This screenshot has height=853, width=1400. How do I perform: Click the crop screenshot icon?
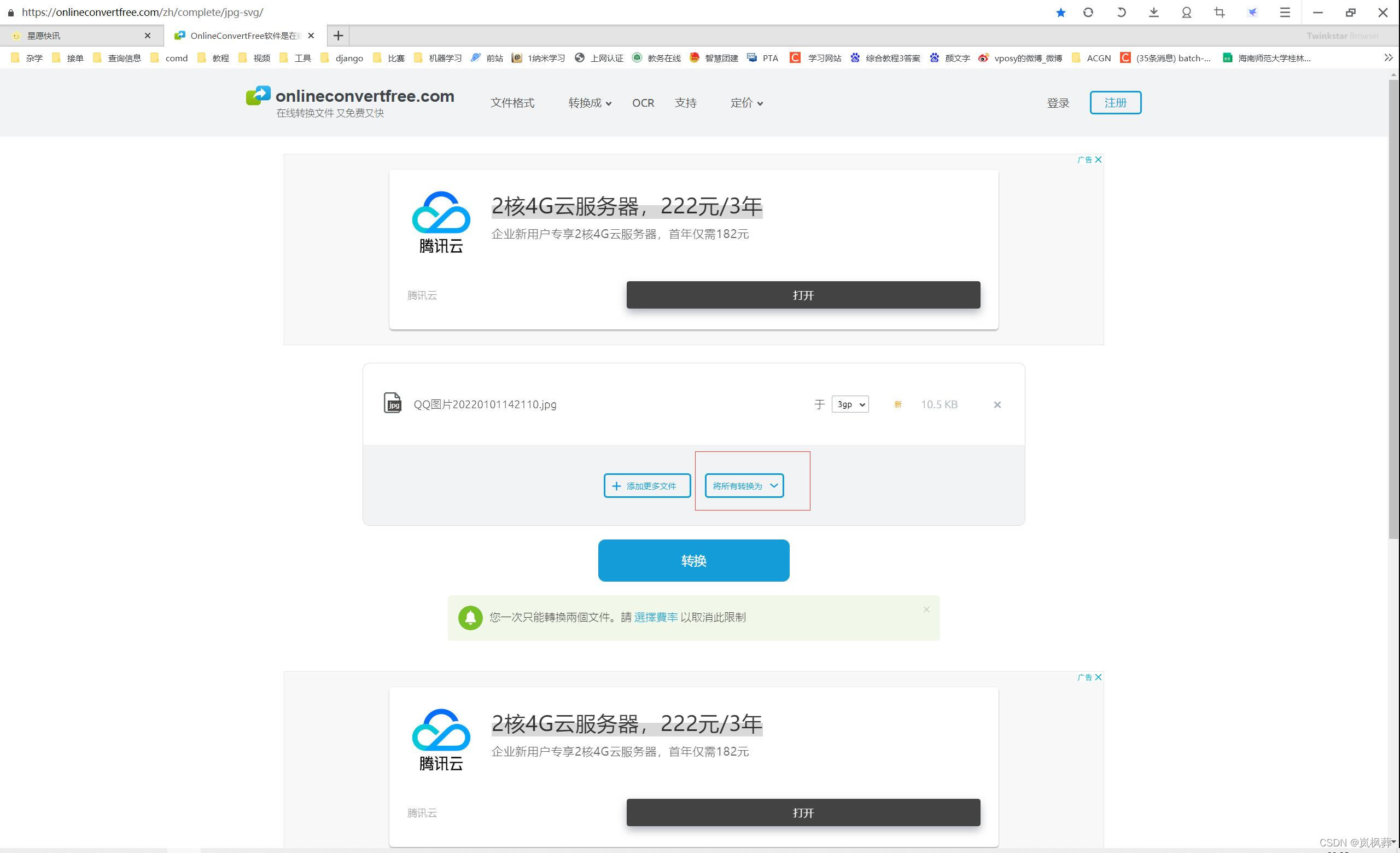pos(1220,13)
